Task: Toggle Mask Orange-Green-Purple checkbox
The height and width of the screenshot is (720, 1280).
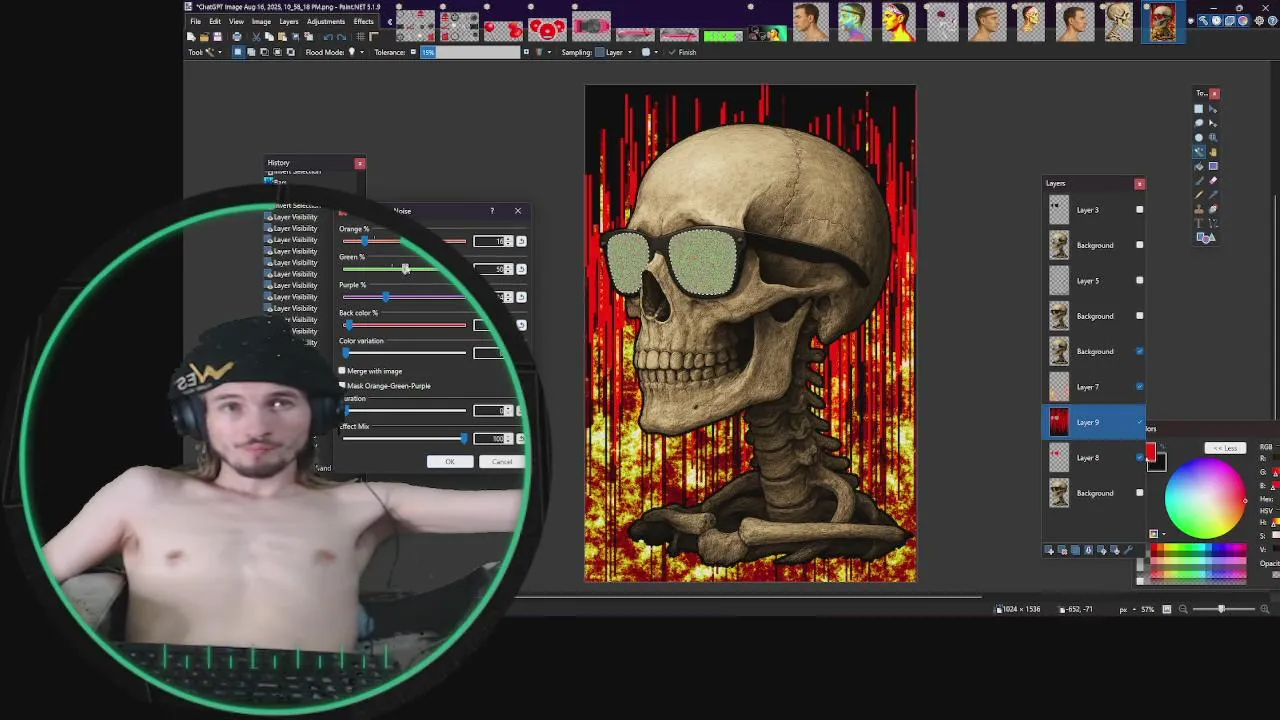Action: [x=342, y=385]
